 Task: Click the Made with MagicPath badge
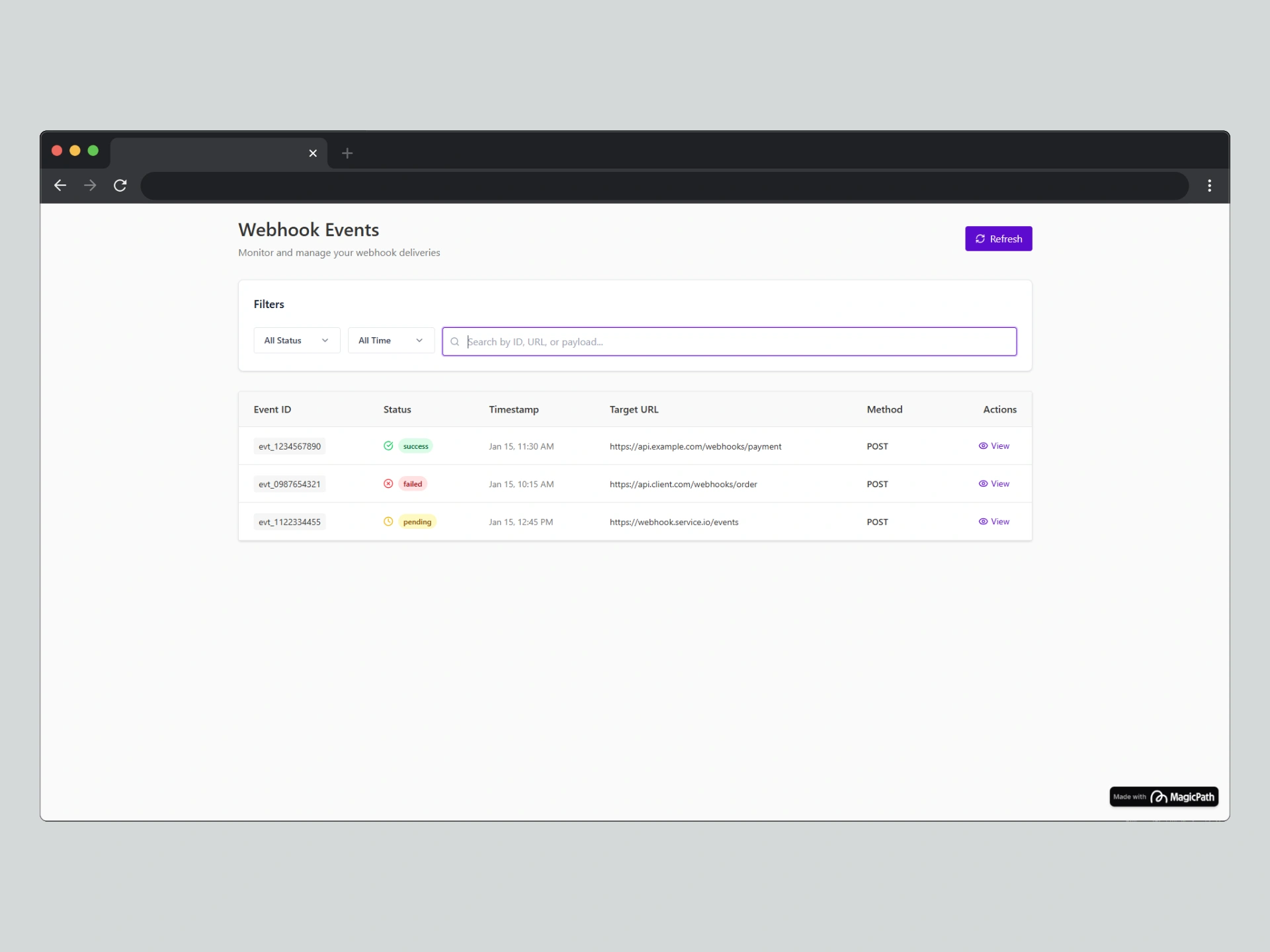pyautogui.click(x=1164, y=797)
